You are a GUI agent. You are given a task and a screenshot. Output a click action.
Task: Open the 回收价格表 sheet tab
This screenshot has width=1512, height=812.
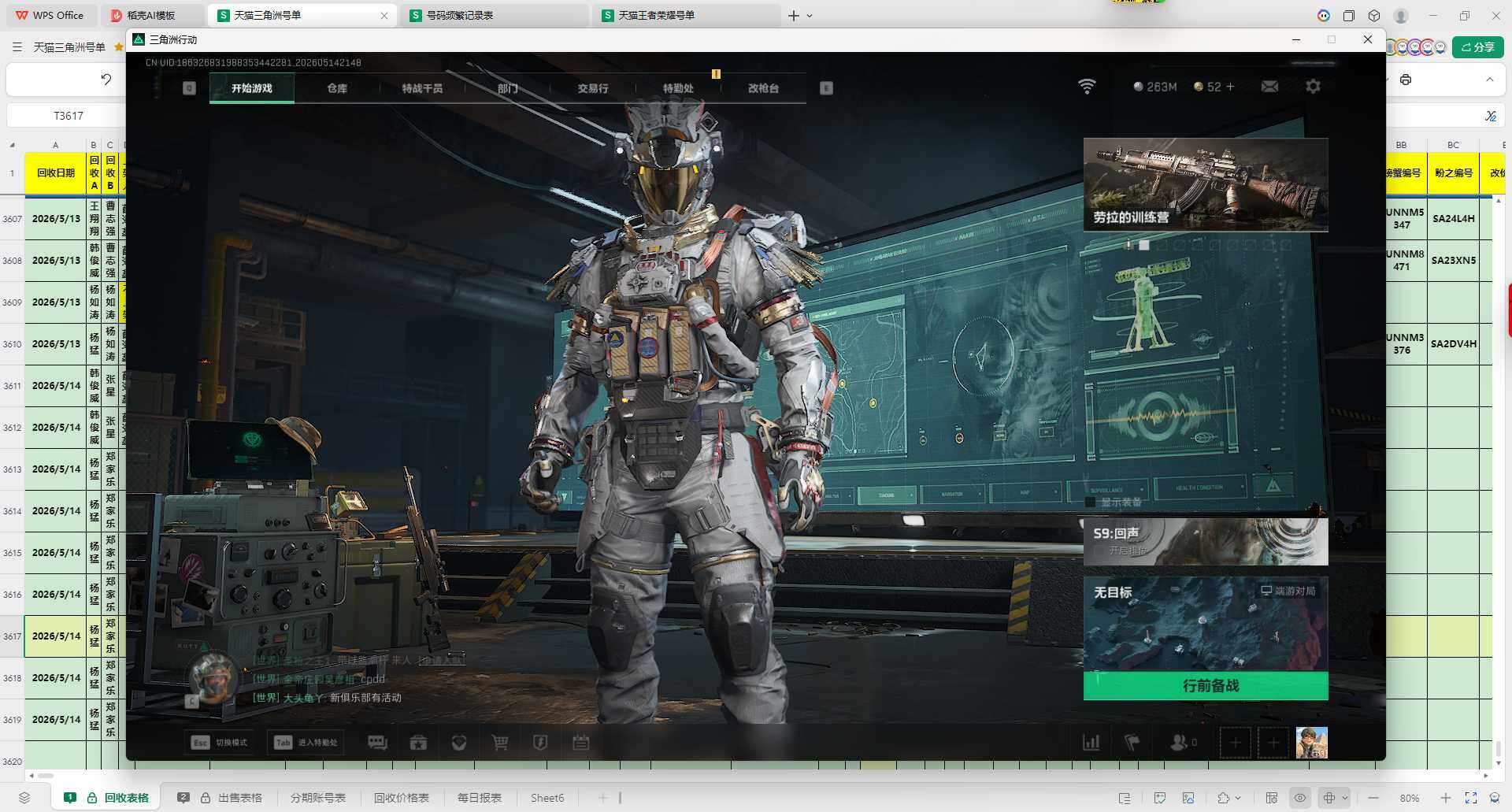coord(402,798)
